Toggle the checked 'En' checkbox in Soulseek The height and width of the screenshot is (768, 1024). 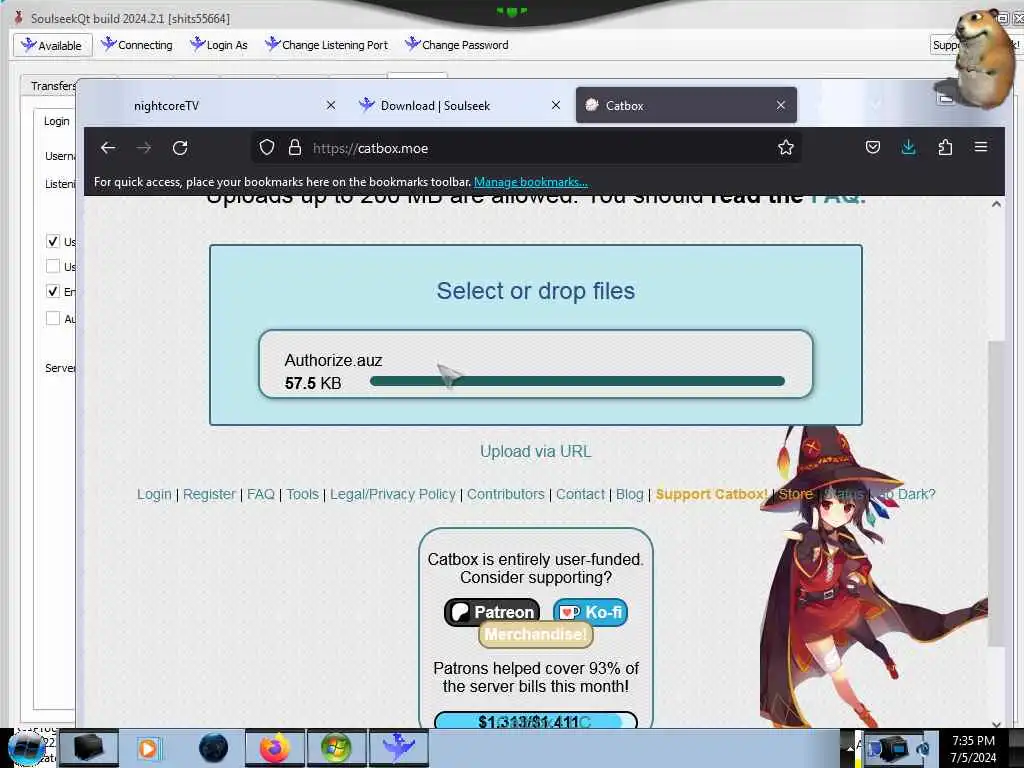tap(53, 291)
